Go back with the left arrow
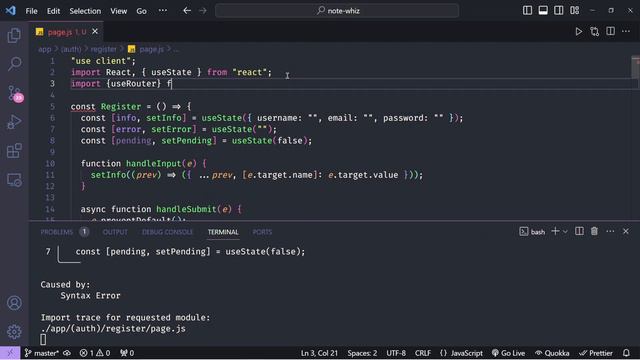Image resolution: width=640 pixels, height=360 pixels. 187,11
